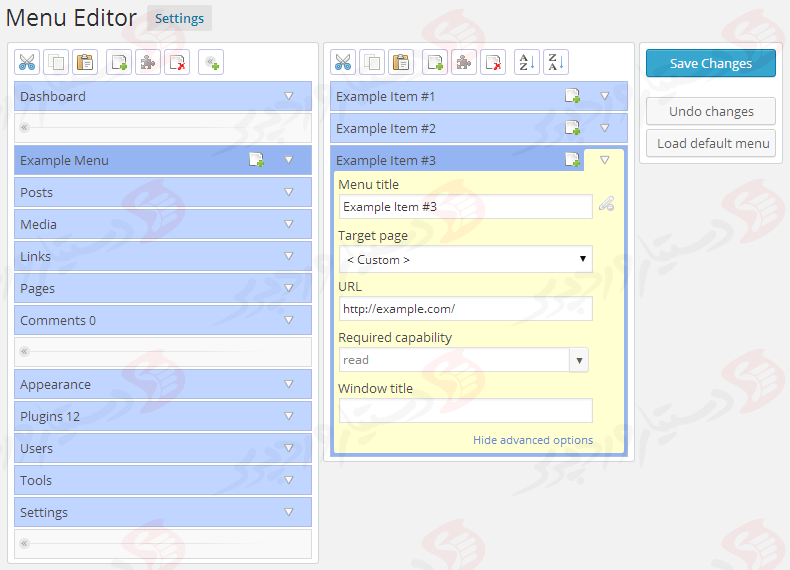
Task: Focus the Required capability text field
Action: pos(454,360)
